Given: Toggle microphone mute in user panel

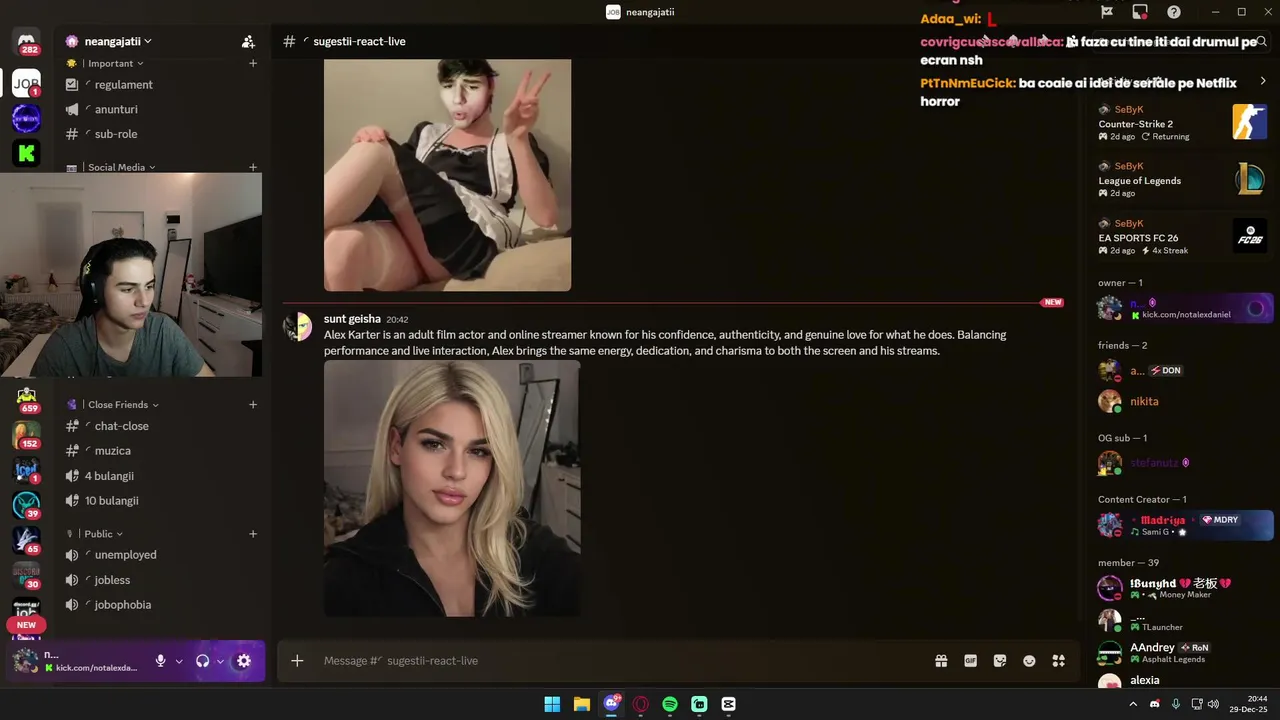Looking at the screenshot, I should pos(160,661).
